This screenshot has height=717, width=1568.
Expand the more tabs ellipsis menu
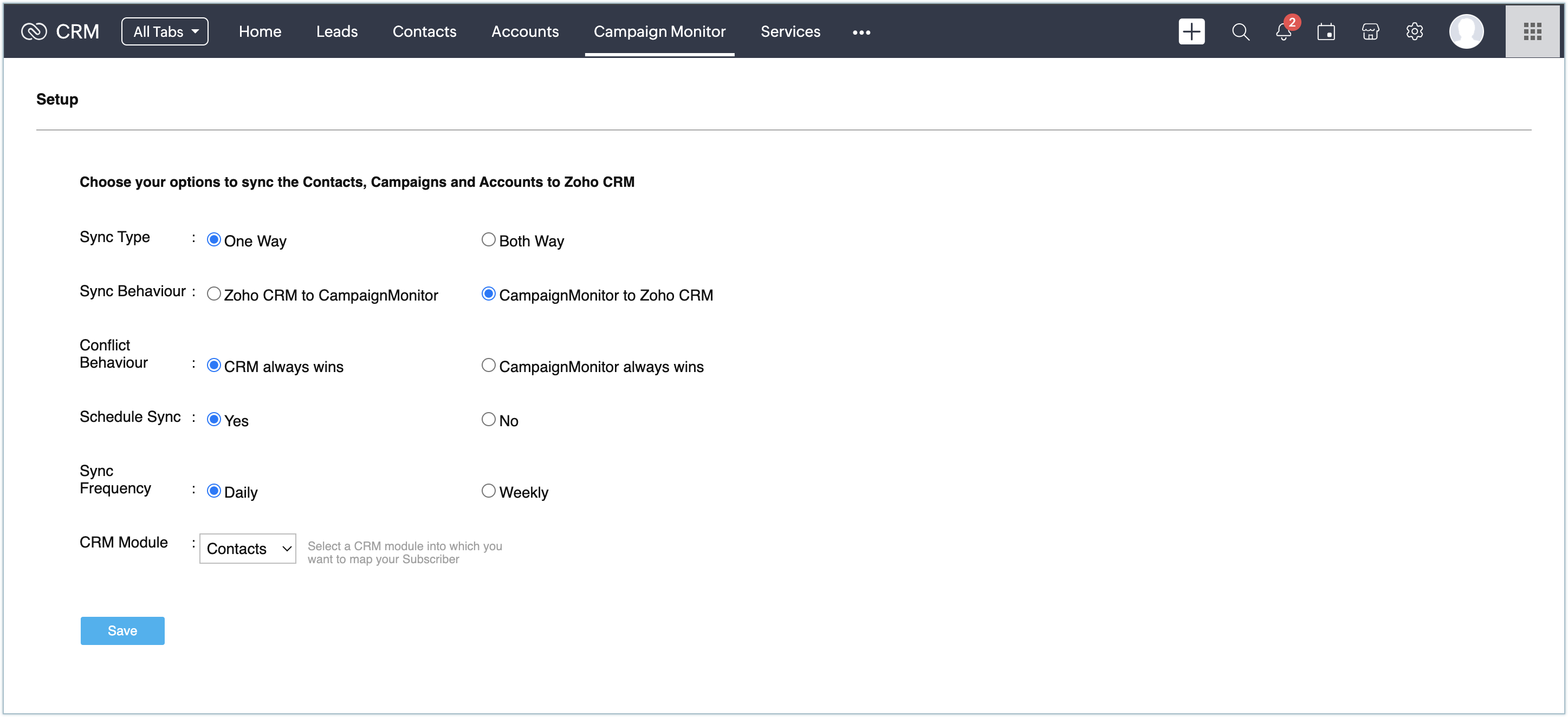coord(861,32)
